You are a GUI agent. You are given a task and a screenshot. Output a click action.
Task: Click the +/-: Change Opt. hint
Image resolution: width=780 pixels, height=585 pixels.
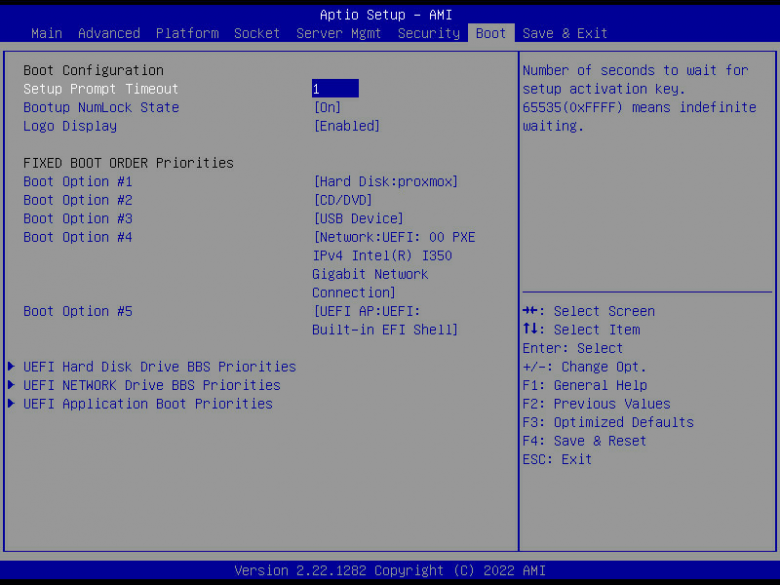tap(585, 367)
